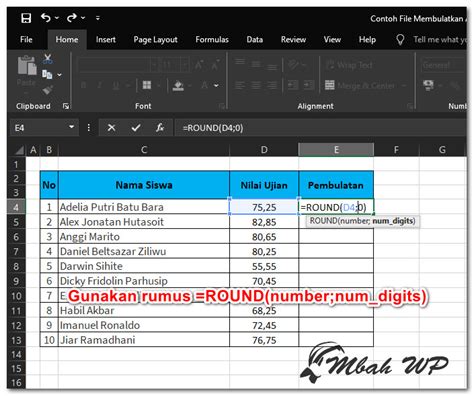Click the value 80,65 in Nilai Ujian
474x396 pixels.
(x=264, y=237)
